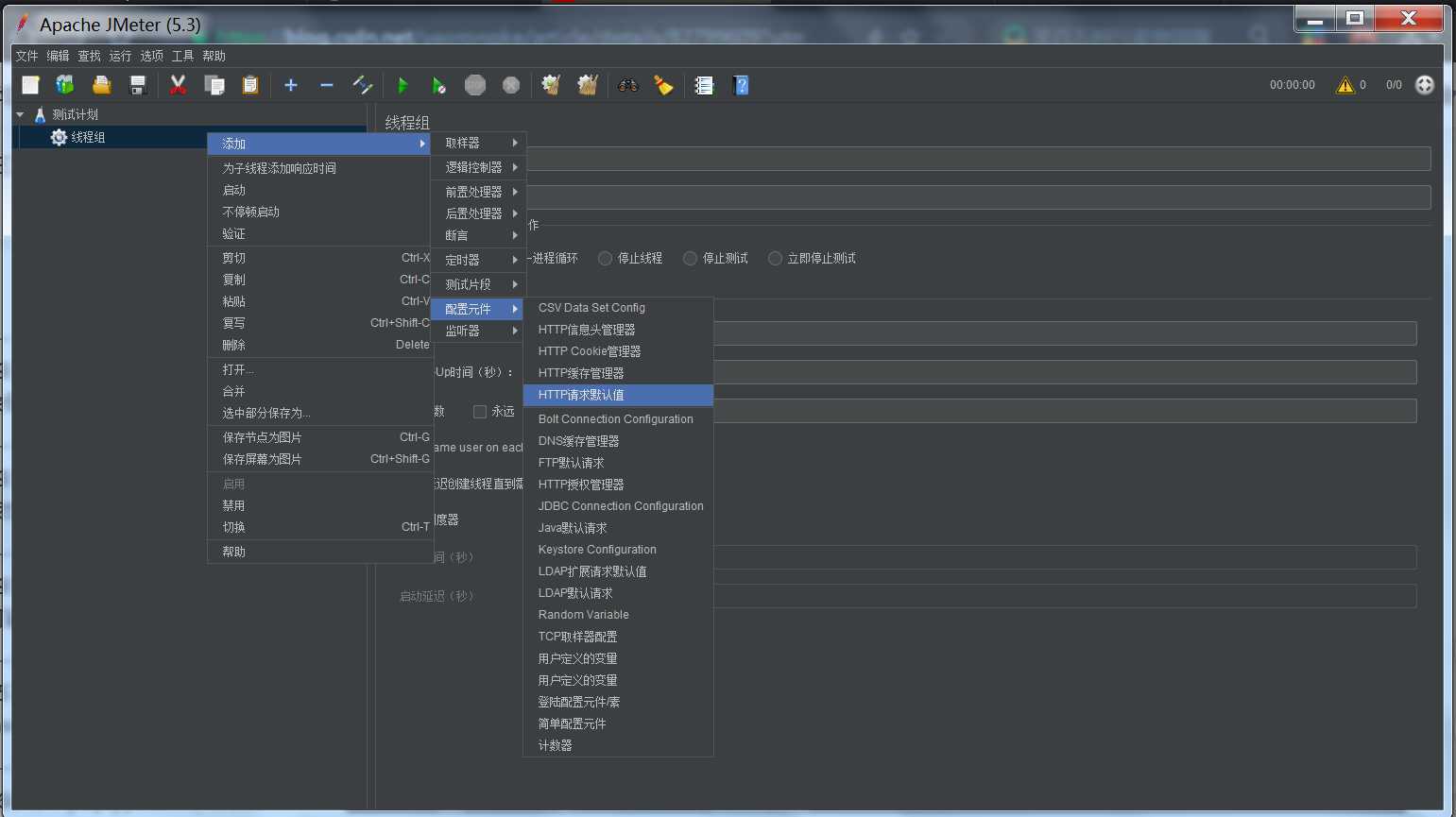
Task: Click the Open file toolbar icon
Action: tap(101, 85)
